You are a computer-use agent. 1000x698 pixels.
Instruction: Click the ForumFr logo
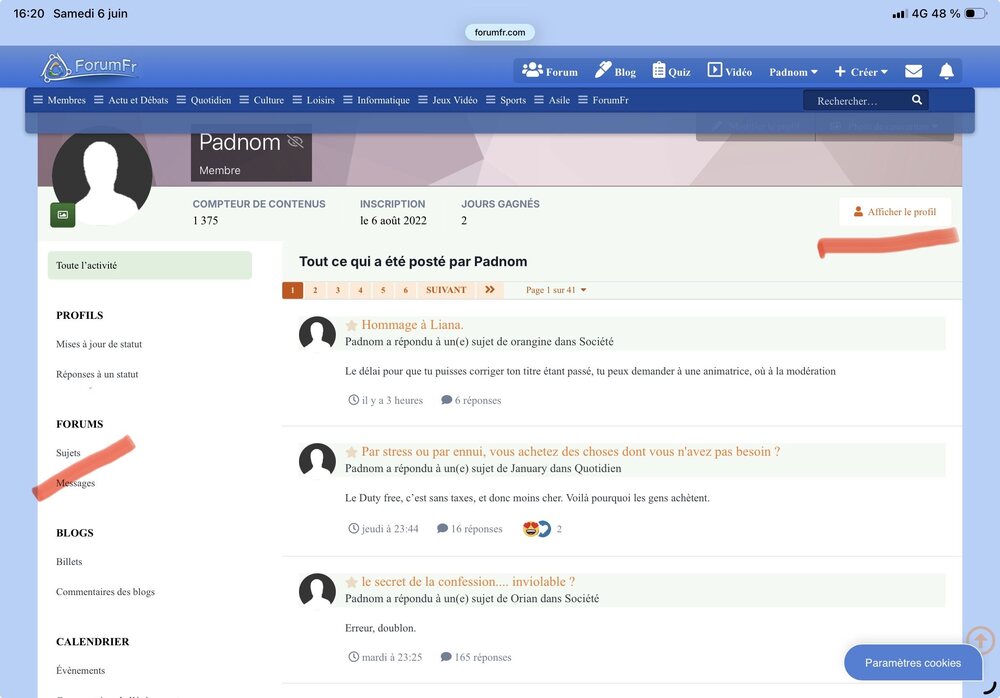pyautogui.click(x=89, y=67)
